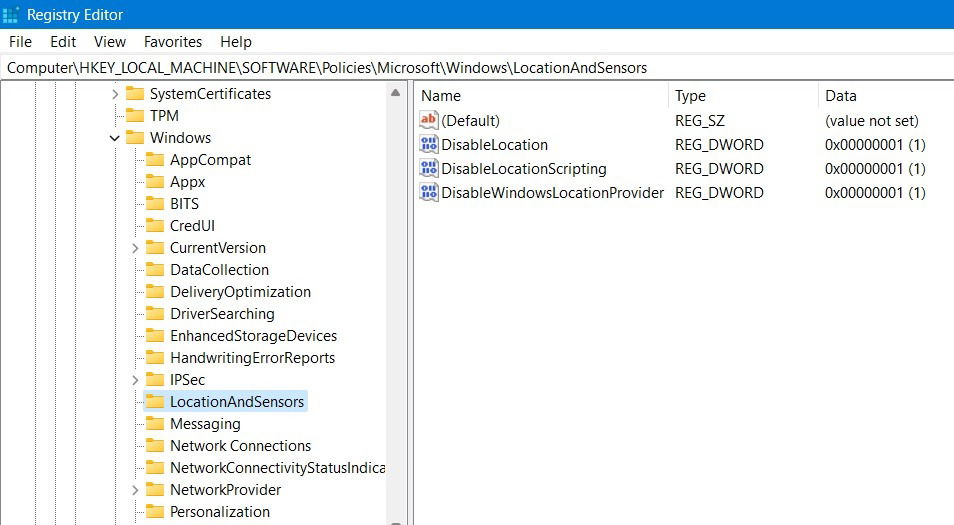Click the registry path address bar
Viewport: 954px width, 525px height.
tap(477, 68)
